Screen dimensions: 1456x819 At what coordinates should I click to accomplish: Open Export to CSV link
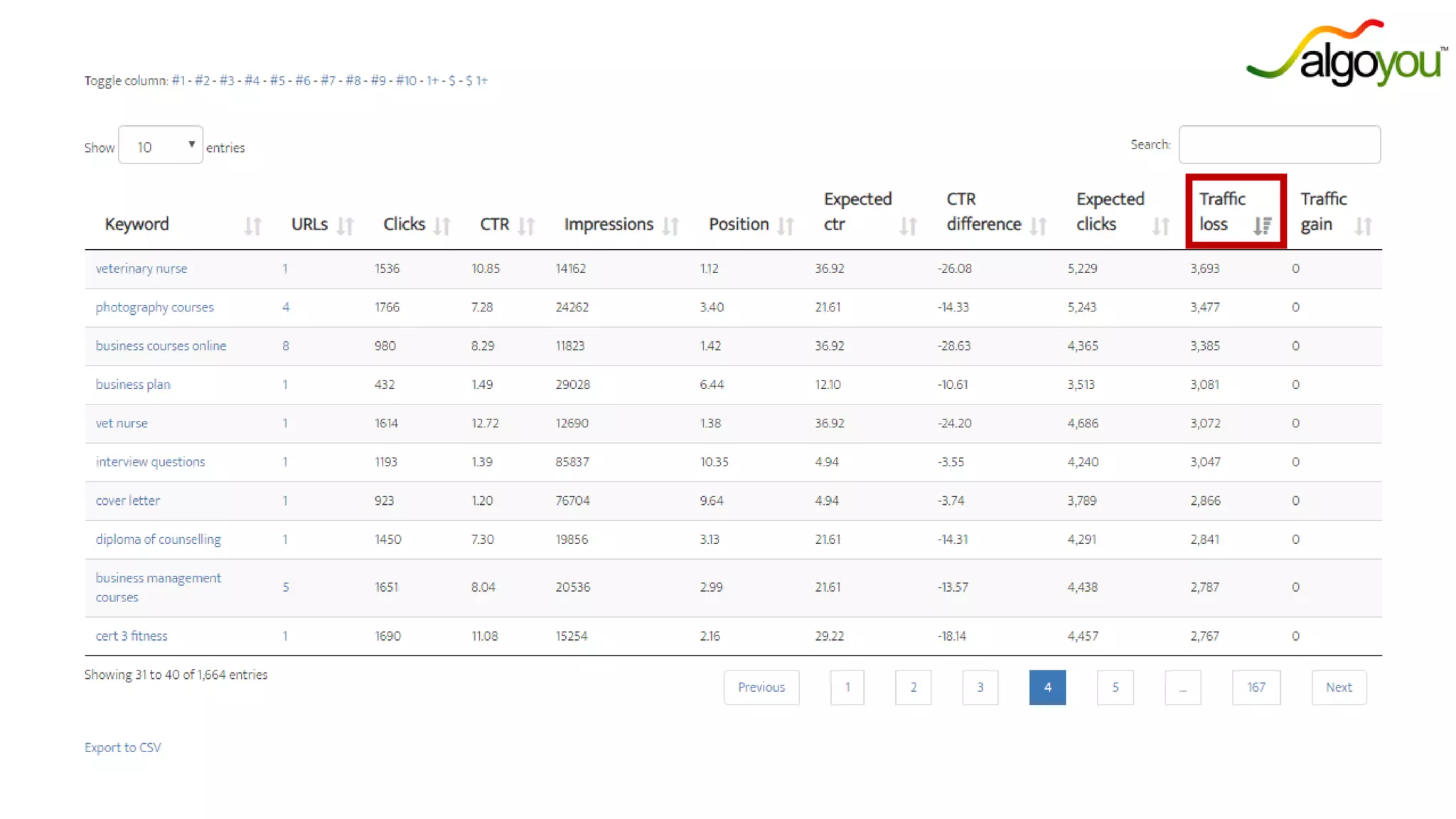point(123,747)
